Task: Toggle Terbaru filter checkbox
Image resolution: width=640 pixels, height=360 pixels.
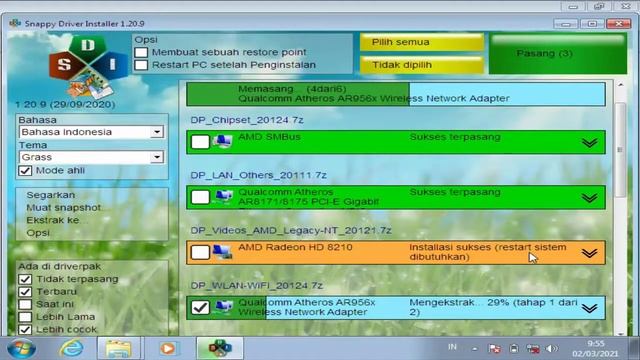Action: coord(25,292)
